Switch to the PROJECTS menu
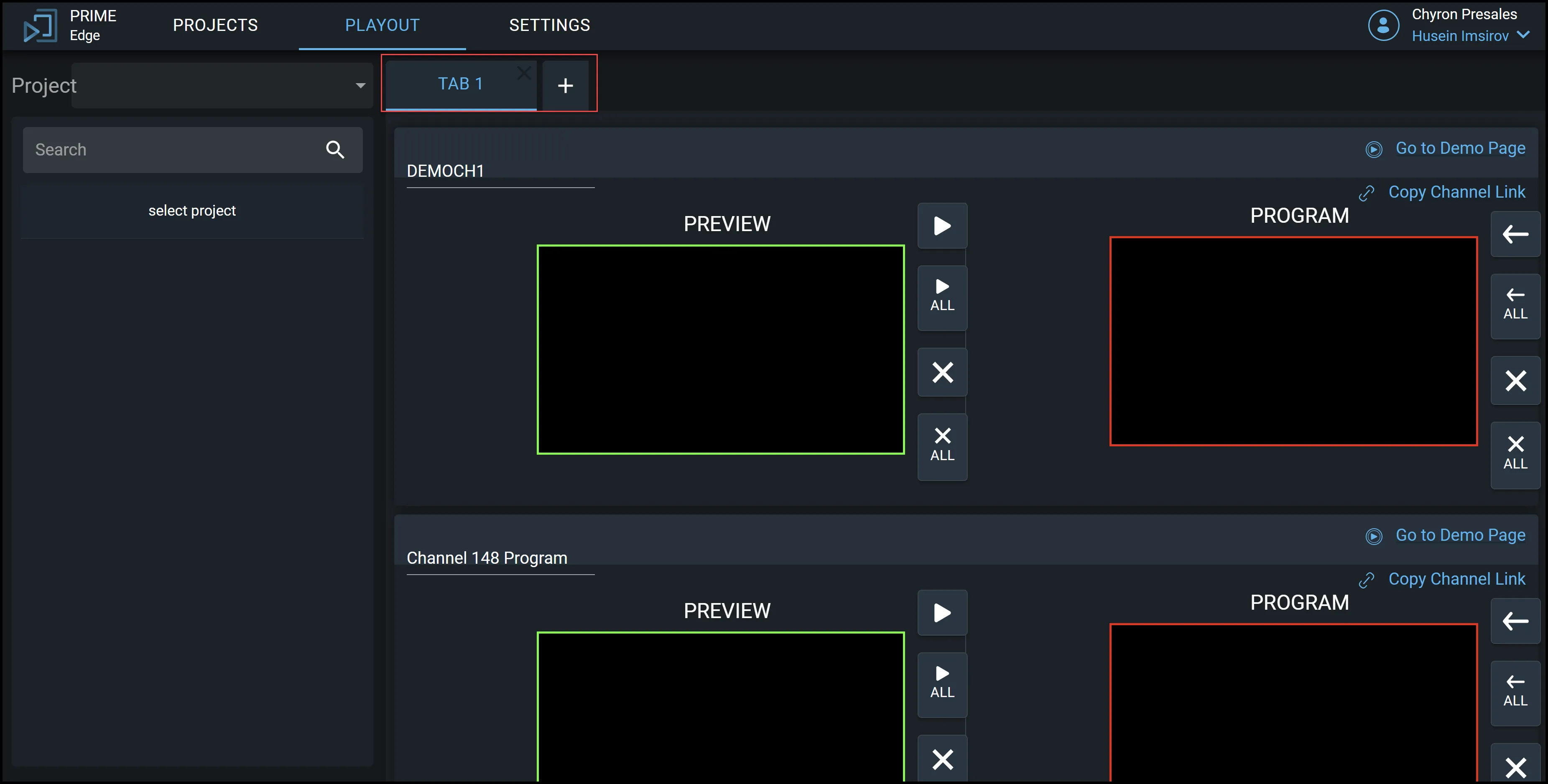The width and height of the screenshot is (1548, 784). tap(215, 25)
